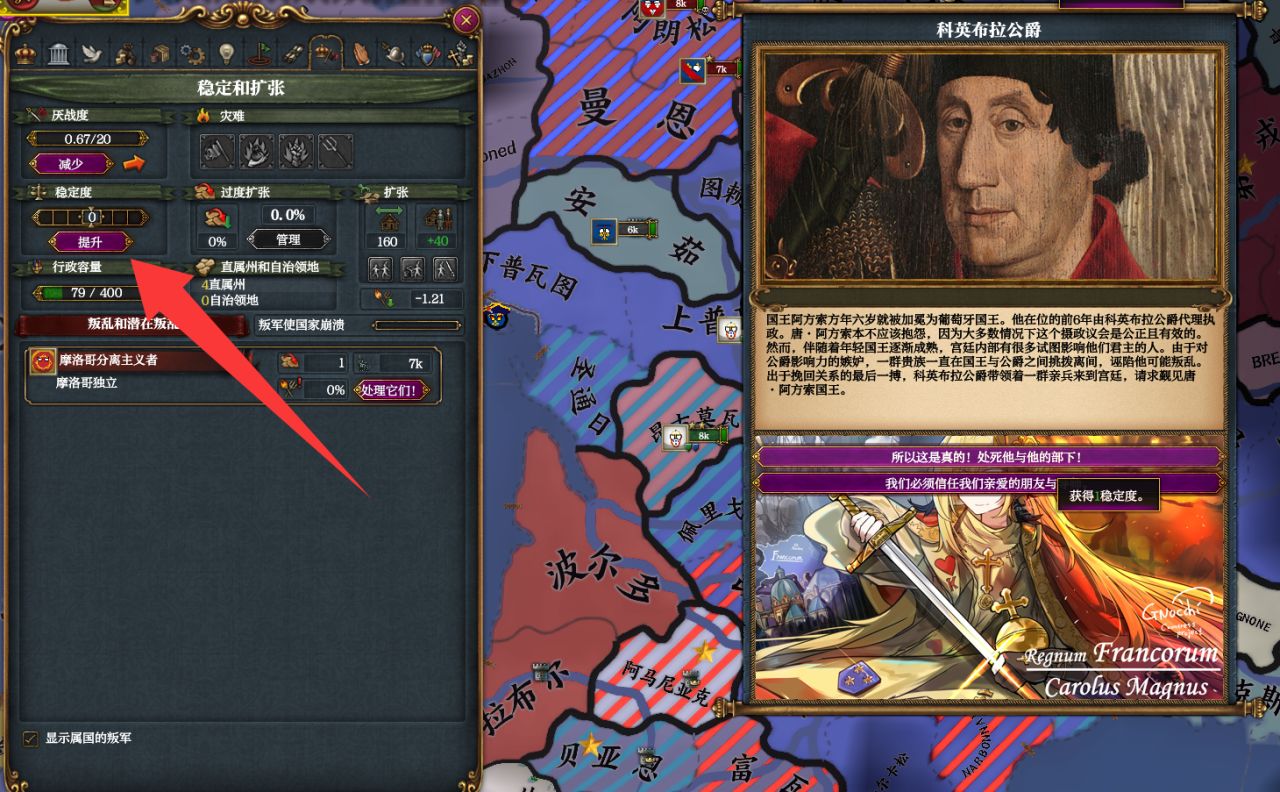Select the first disaster icon under 灾难
This screenshot has height=792, width=1280.
coord(217,151)
